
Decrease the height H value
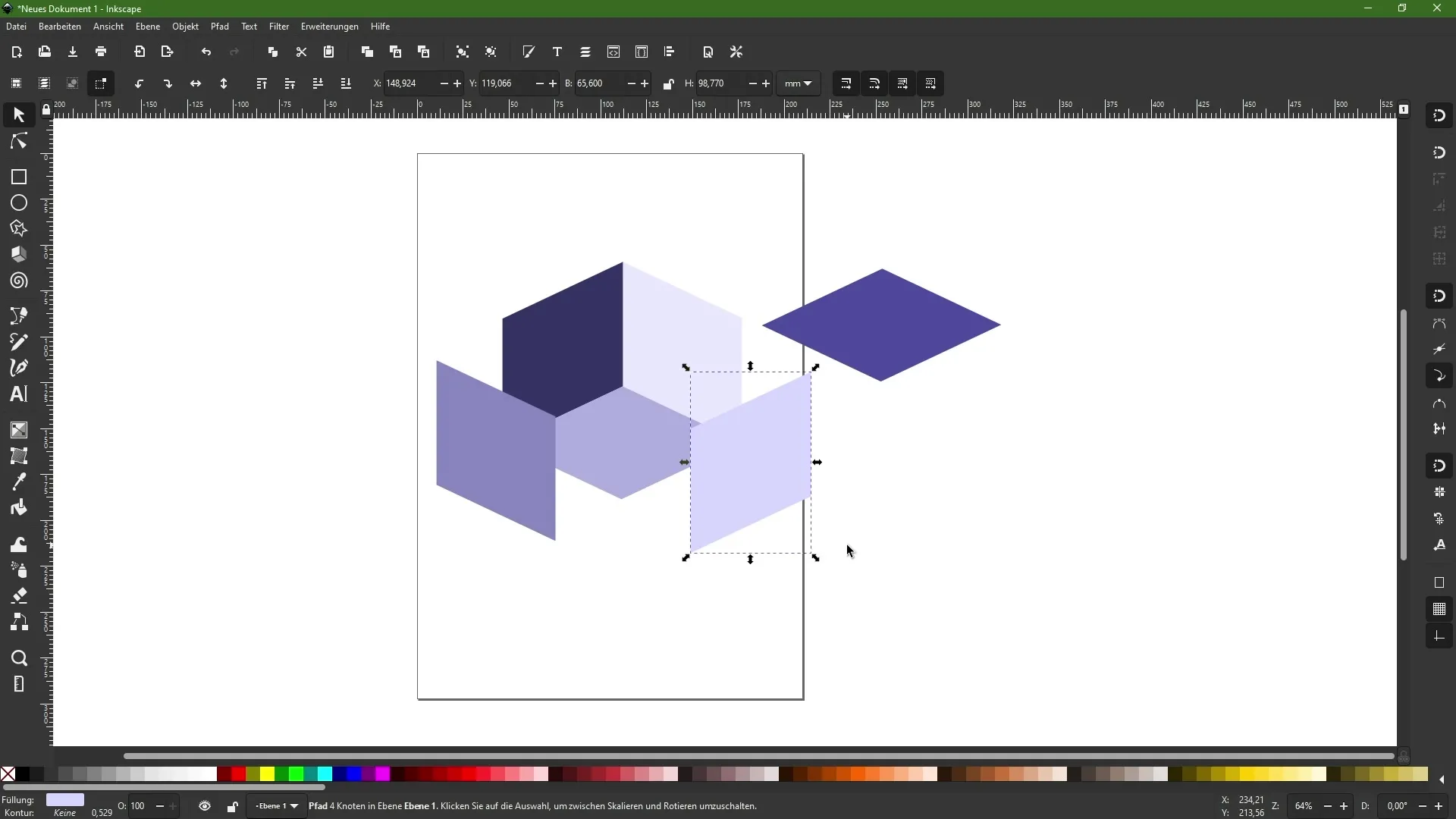[x=752, y=83]
